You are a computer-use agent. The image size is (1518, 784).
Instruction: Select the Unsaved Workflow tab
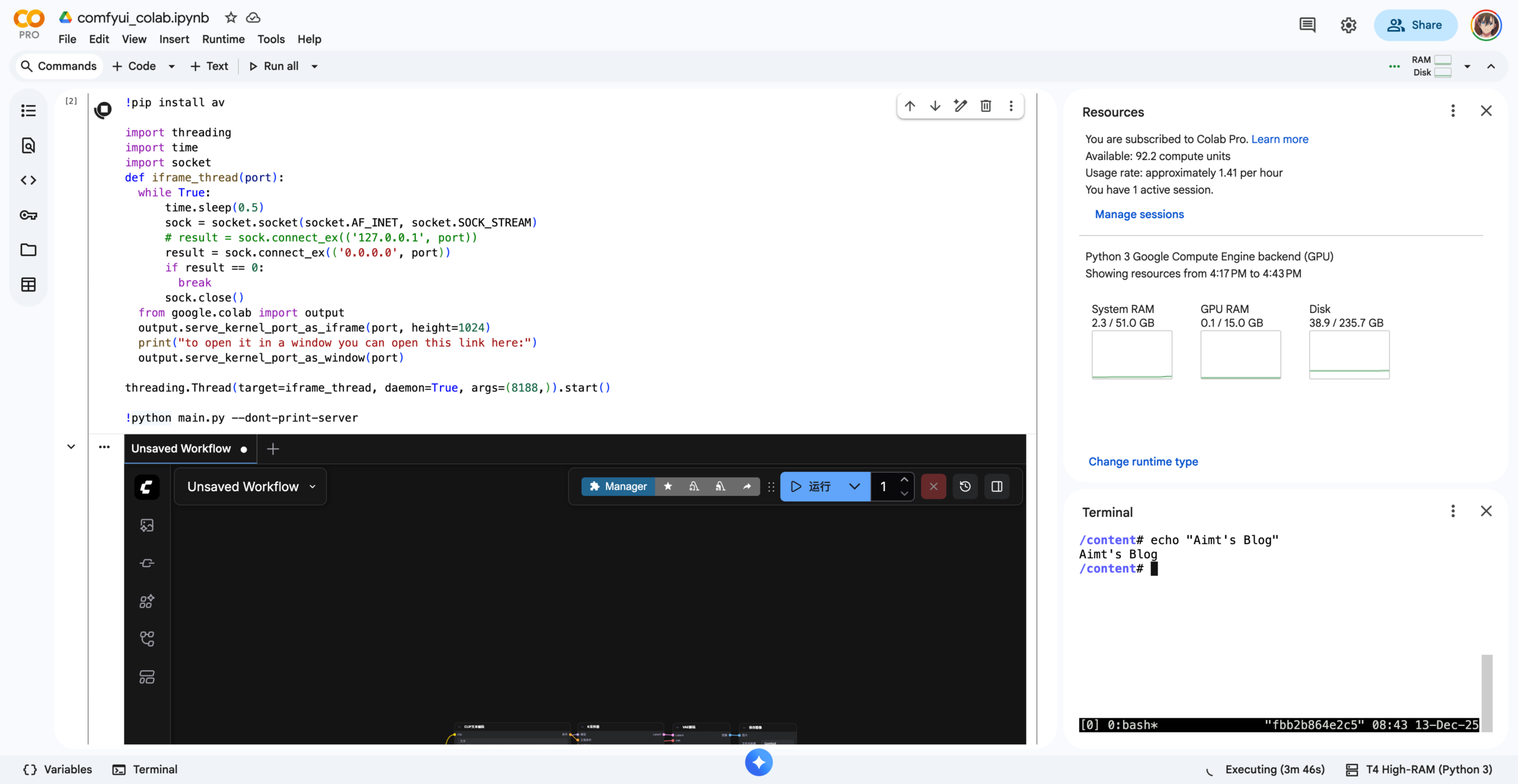click(x=181, y=449)
